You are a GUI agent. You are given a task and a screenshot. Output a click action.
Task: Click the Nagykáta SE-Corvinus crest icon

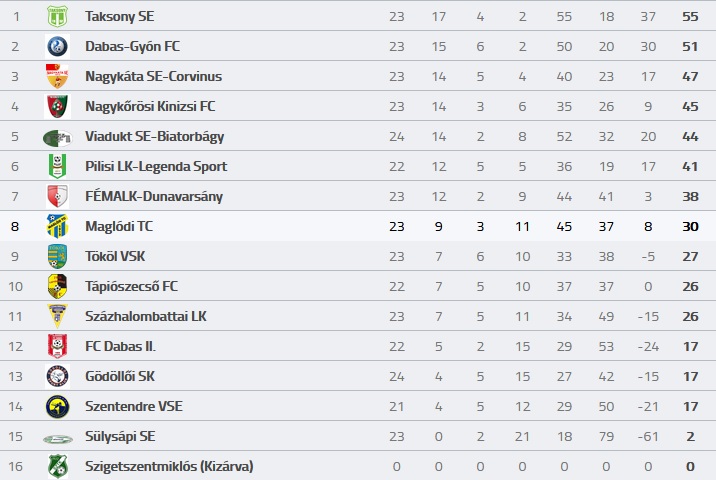(x=58, y=76)
